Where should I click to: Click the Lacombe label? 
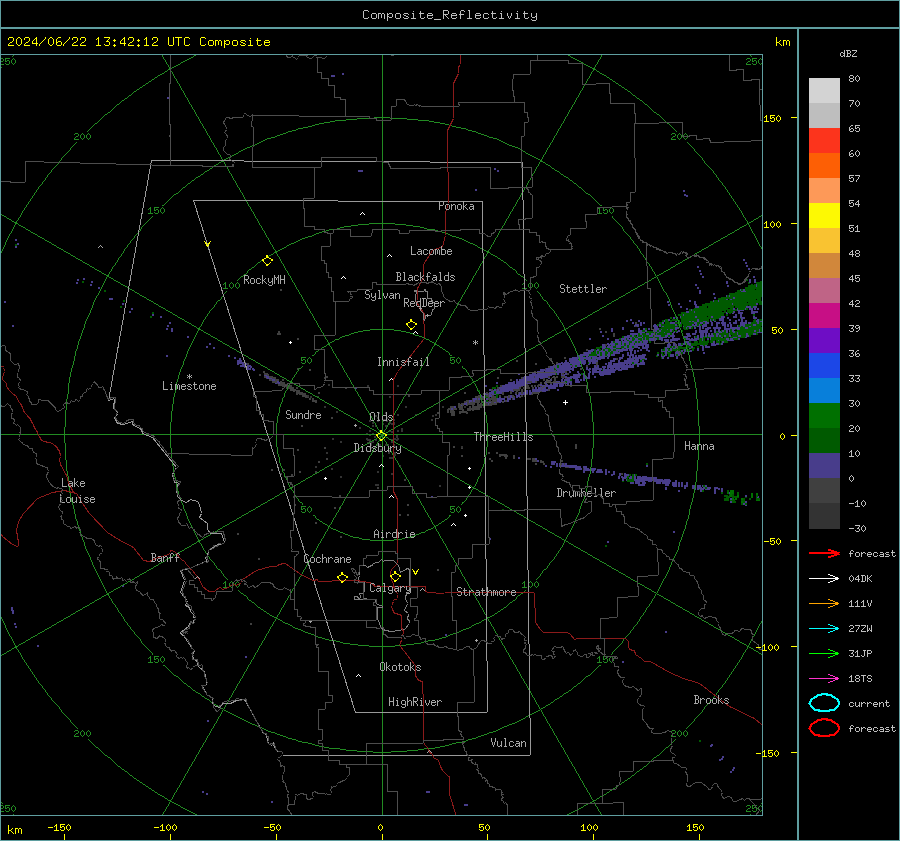point(431,251)
